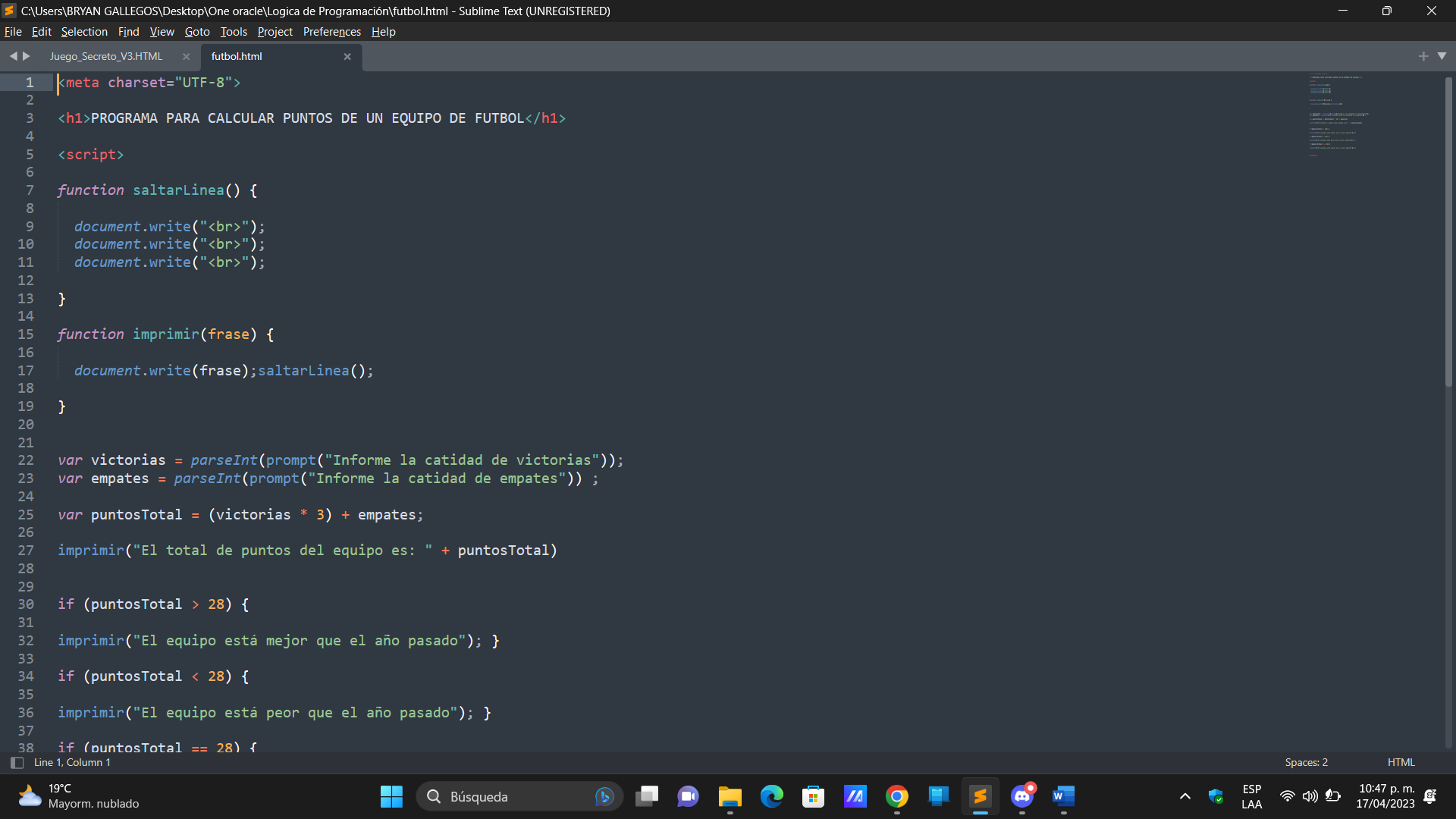Open clock and calendar 10:47 p. m.
Image resolution: width=1456 pixels, height=819 pixels.
pyautogui.click(x=1385, y=796)
